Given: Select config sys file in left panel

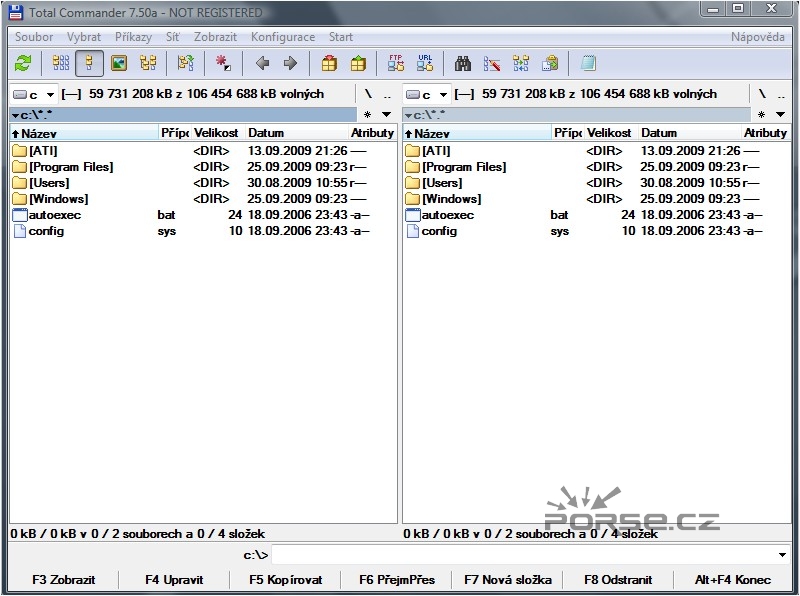Looking at the screenshot, I should click(203, 231).
